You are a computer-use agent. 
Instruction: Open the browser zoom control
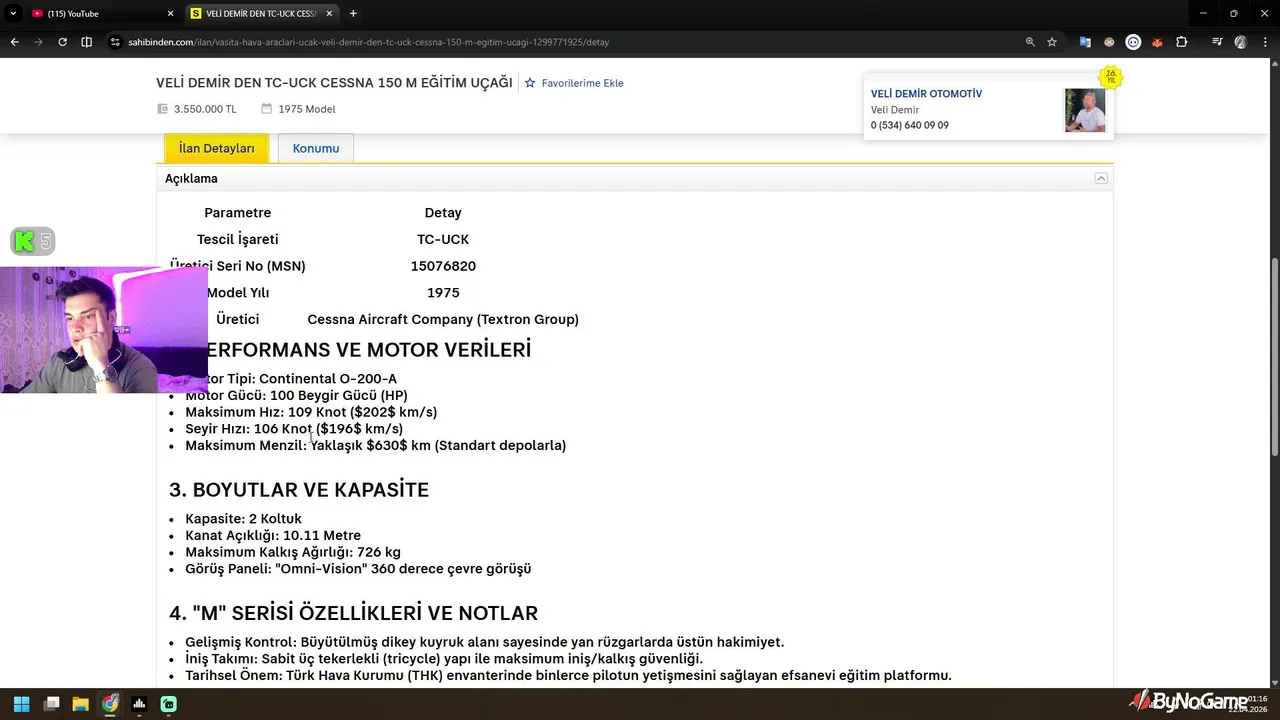point(1030,42)
